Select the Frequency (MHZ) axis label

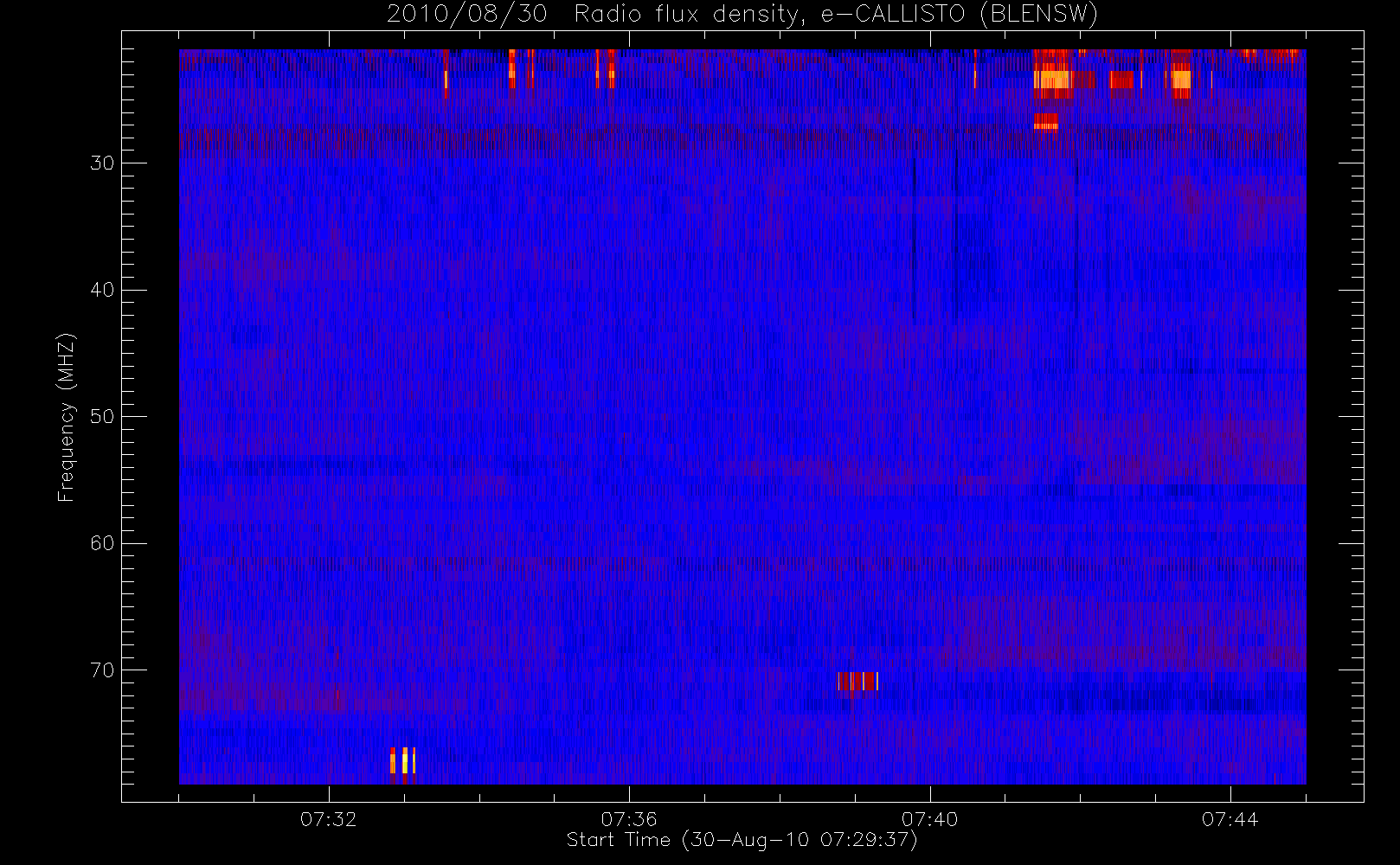[x=66, y=417]
